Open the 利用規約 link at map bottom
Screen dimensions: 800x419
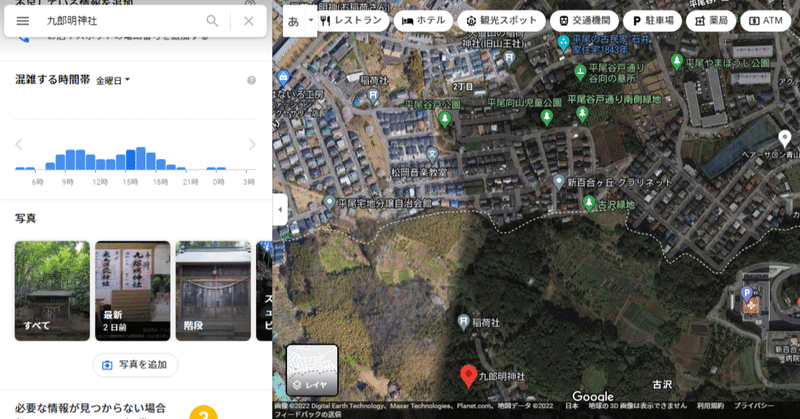click(x=710, y=406)
